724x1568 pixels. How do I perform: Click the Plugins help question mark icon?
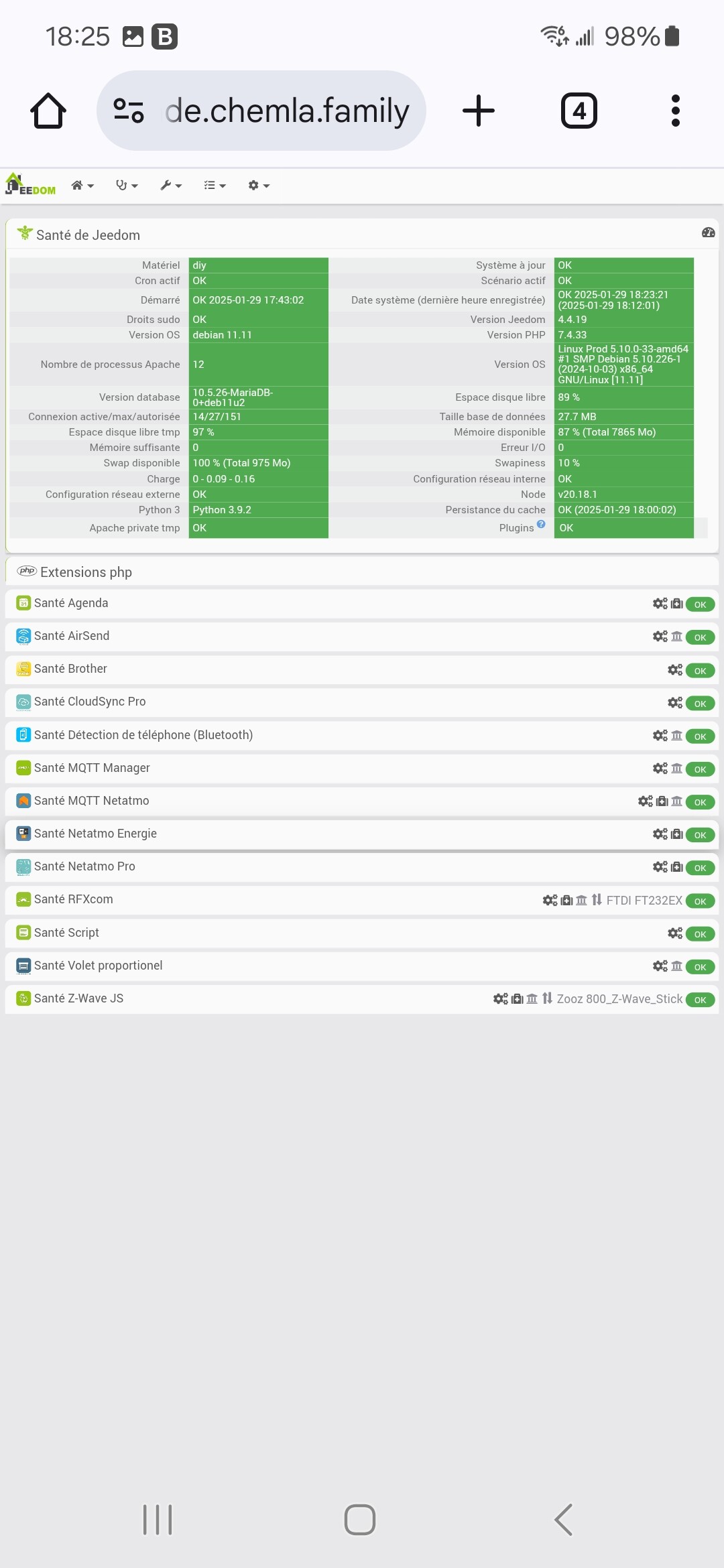pos(541,525)
